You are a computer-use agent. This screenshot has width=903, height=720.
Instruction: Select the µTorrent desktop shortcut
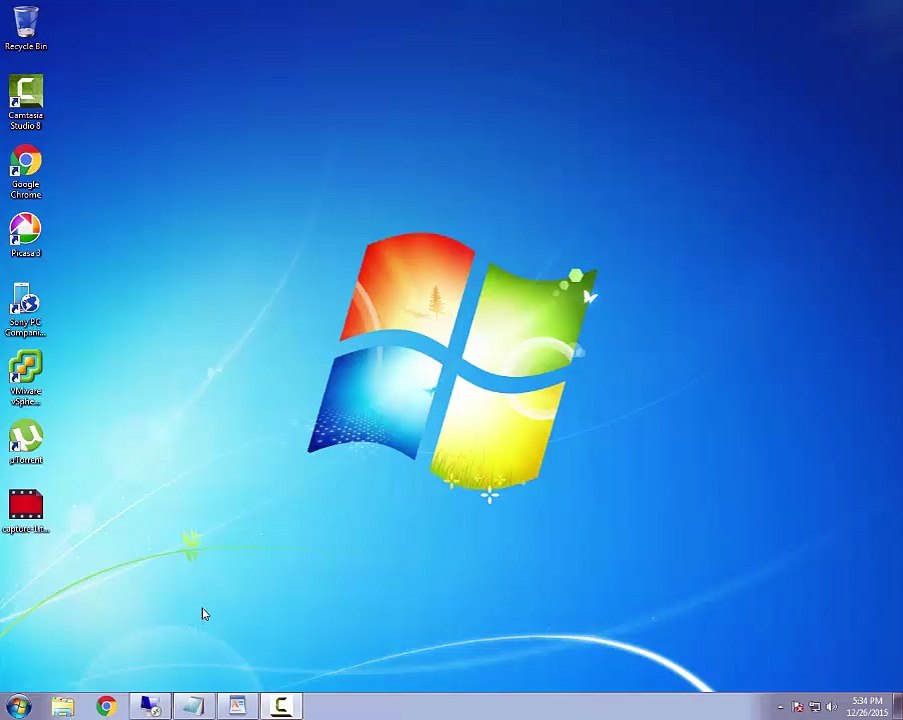pos(26,442)
